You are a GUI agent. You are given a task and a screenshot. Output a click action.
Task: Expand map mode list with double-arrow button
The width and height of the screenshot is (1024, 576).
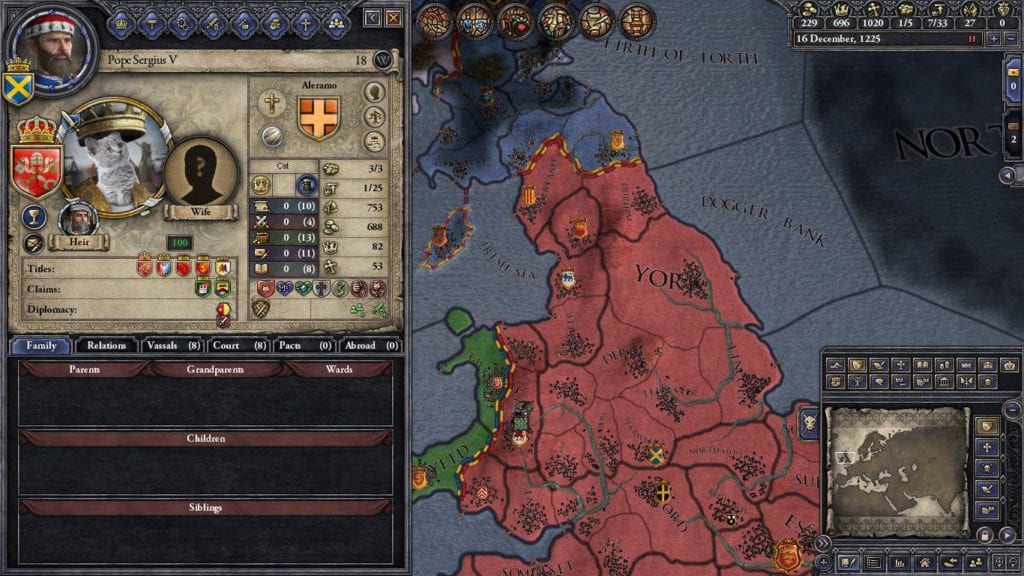click(822, 543)
